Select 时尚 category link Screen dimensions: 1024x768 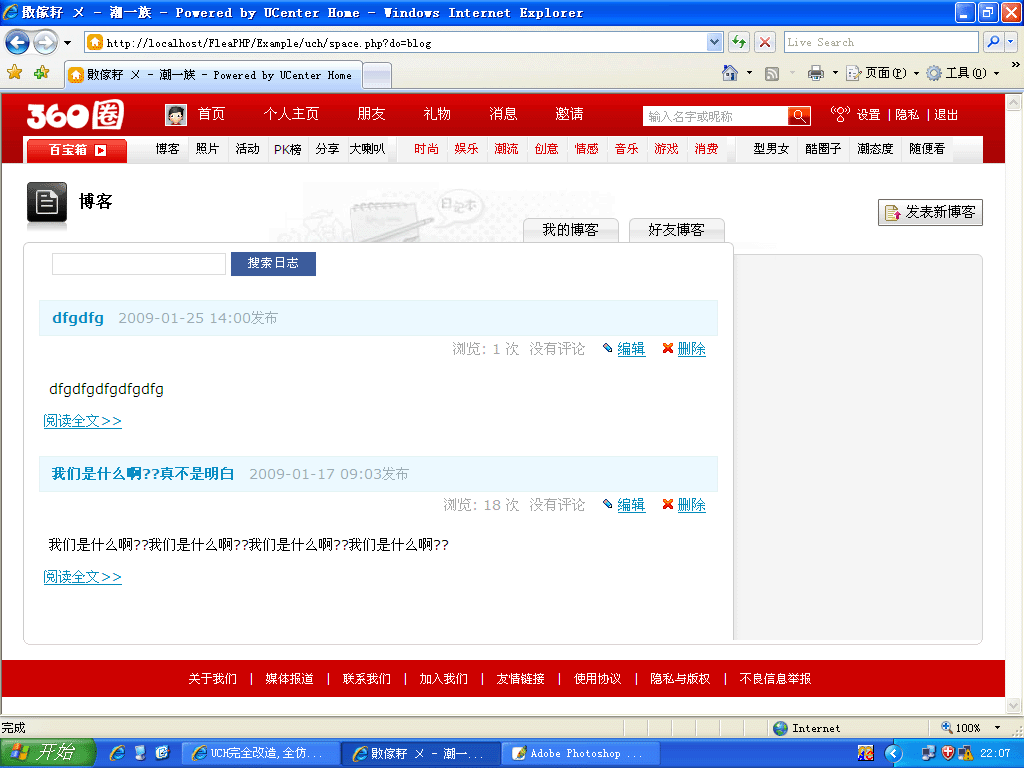pos(426,149)
